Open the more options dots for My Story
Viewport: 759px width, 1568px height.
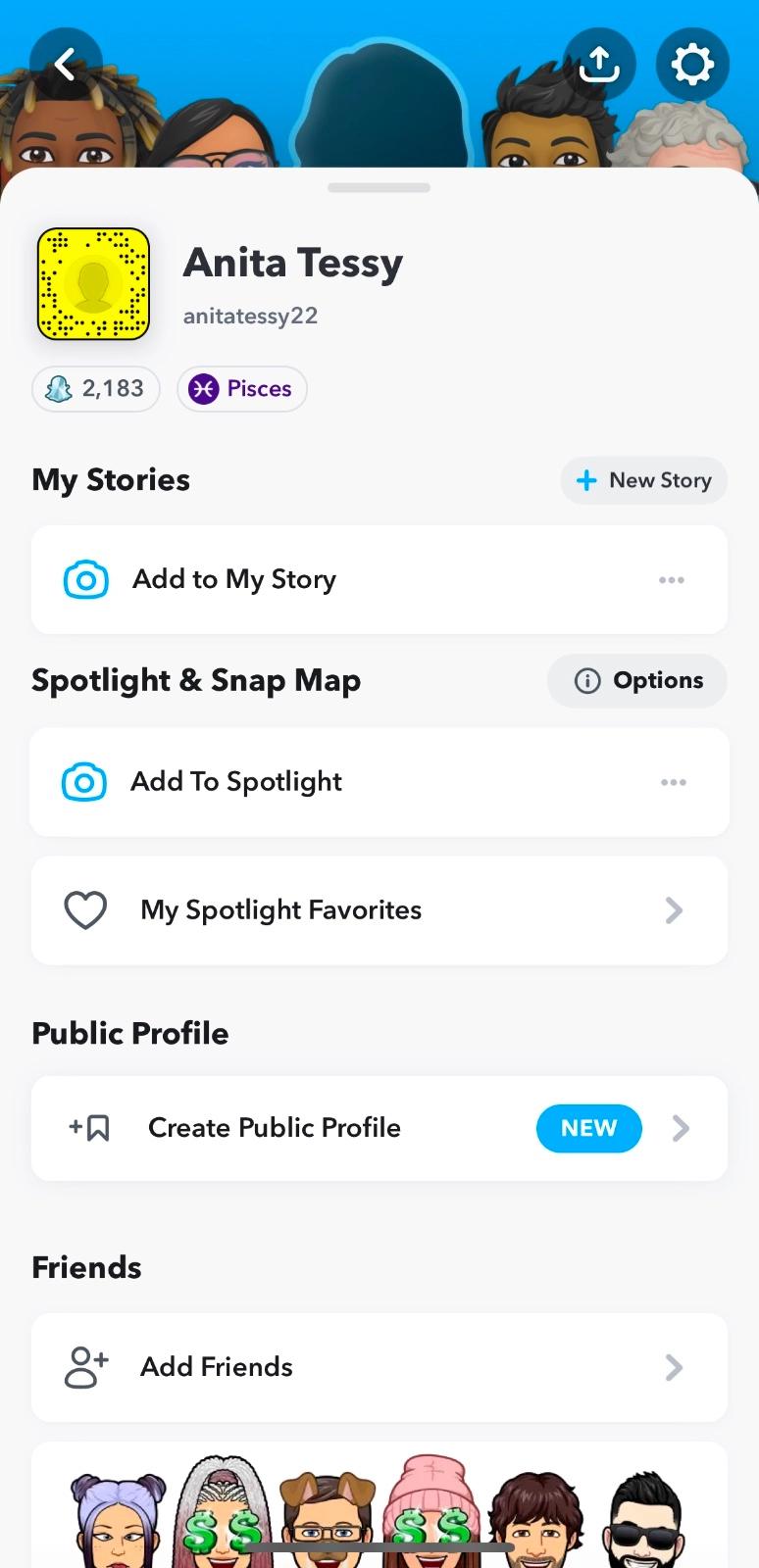[x=672, y=580]
